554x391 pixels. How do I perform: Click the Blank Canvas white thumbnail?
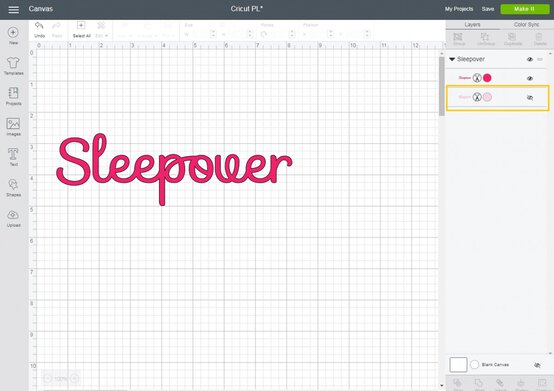tap(458, 365)
